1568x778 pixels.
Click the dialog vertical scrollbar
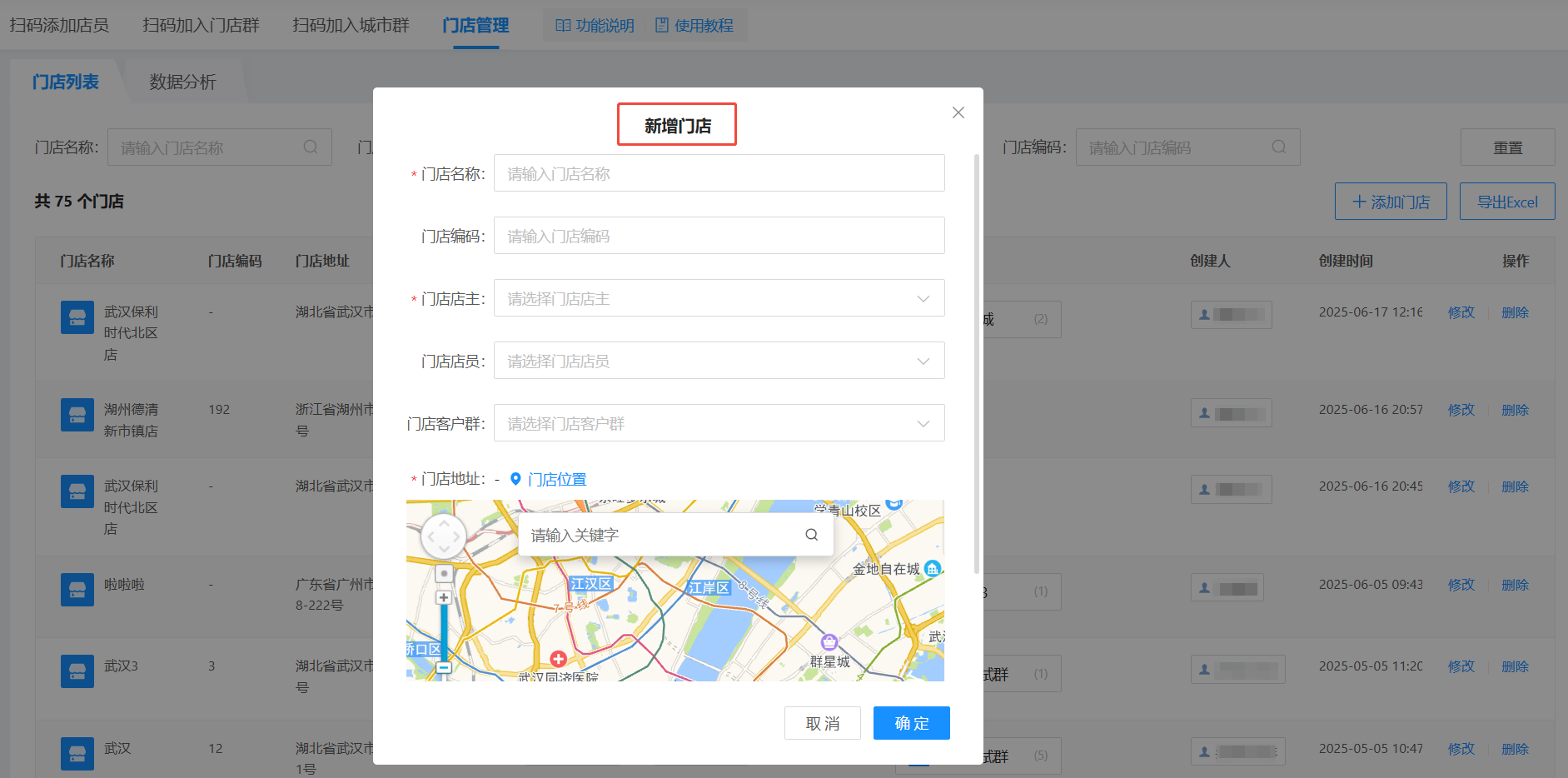pyautogui.click(x=977, y=365)
